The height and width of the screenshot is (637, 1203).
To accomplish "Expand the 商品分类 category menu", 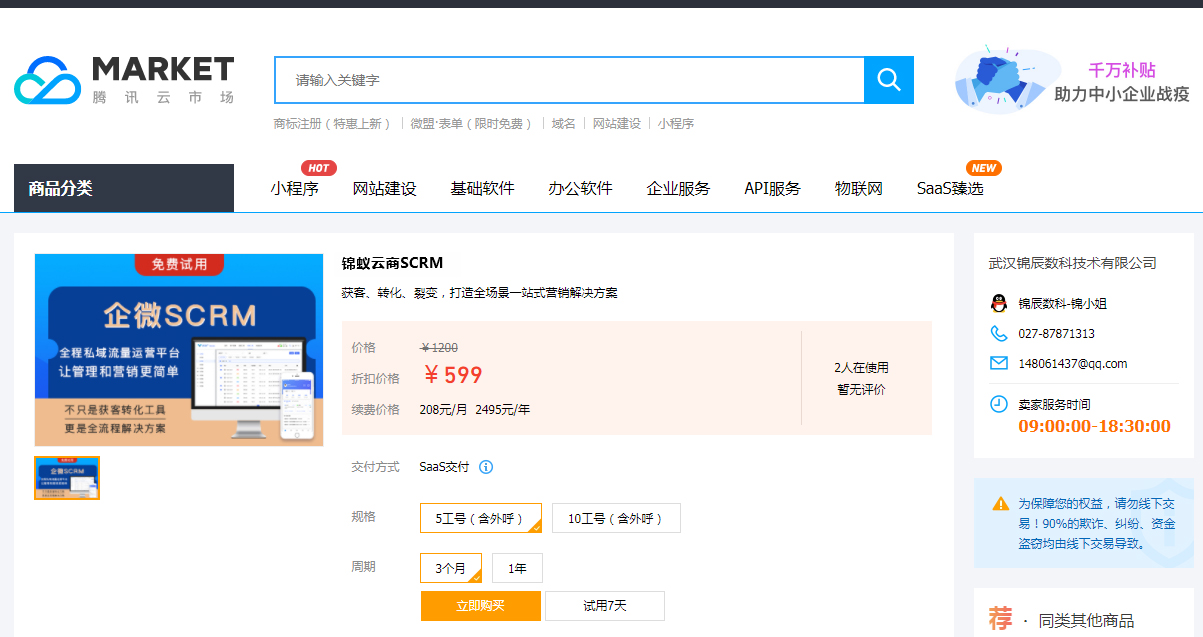I will pos(124,188).
